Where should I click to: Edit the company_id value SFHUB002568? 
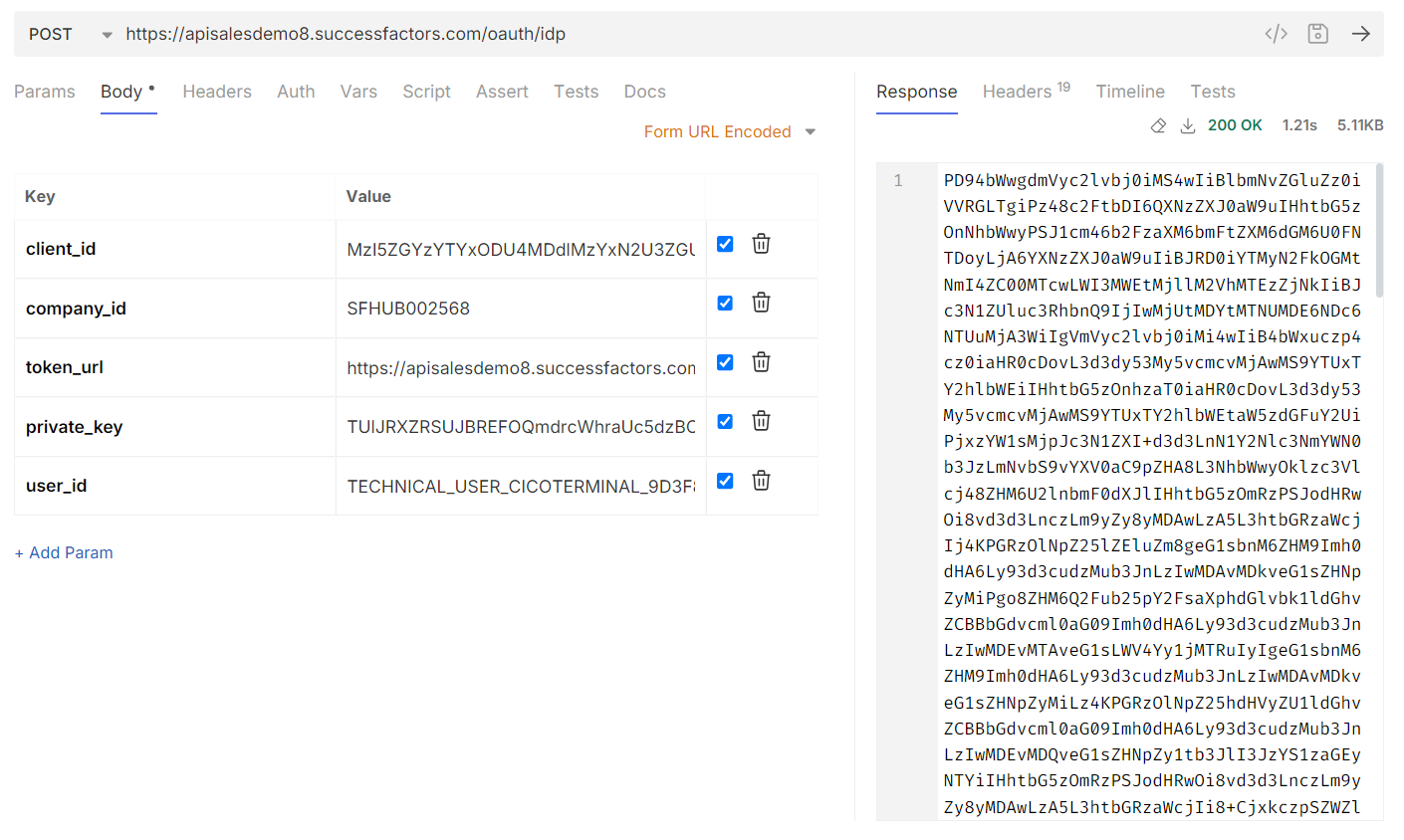coord(521,309)
